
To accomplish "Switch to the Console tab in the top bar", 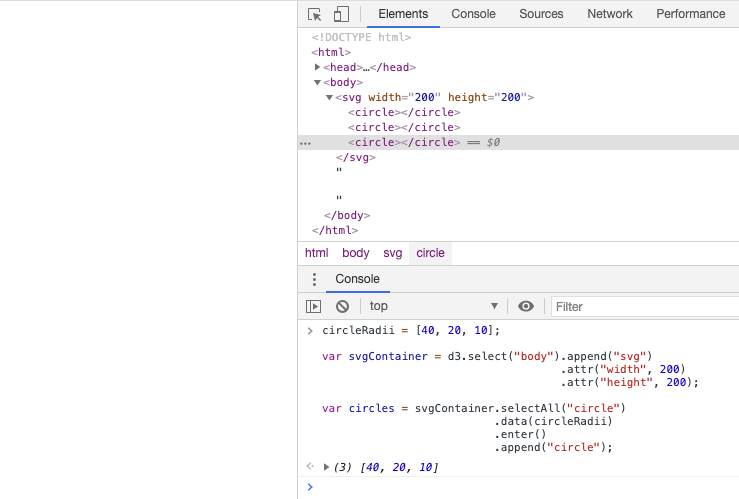I will coord(473,14).
